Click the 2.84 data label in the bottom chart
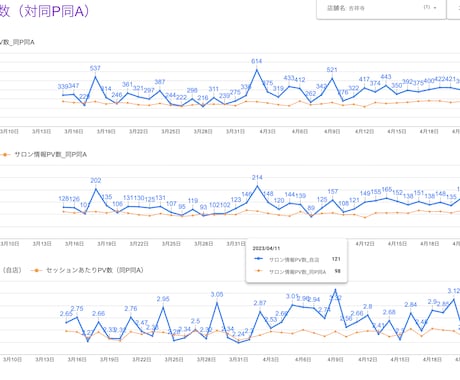The image size is (460, 380). [x=410, y=305]
